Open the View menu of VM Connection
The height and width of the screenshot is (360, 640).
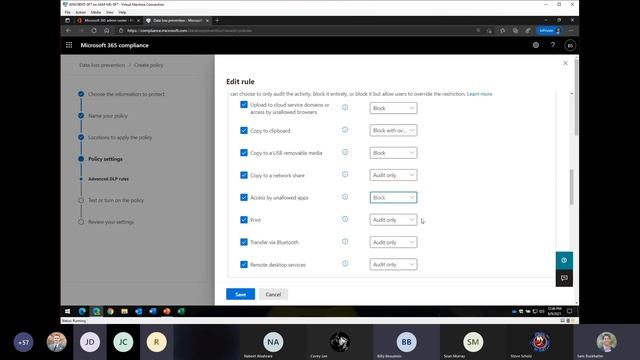coord(110,12)
